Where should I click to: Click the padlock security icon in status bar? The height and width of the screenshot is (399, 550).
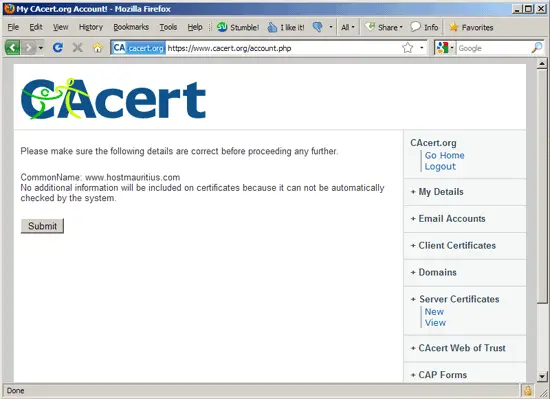coord(528,390)
